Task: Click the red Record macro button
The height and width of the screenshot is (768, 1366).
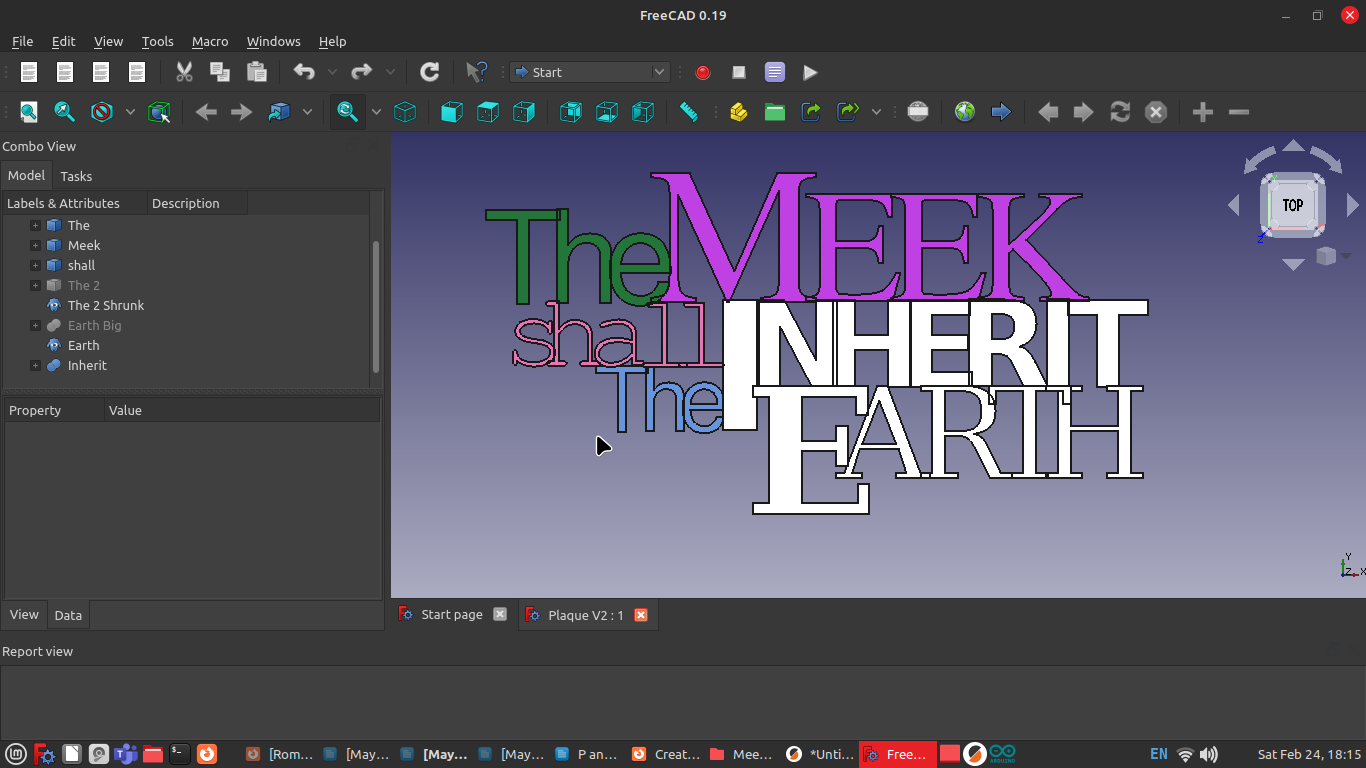Action: 703,72
